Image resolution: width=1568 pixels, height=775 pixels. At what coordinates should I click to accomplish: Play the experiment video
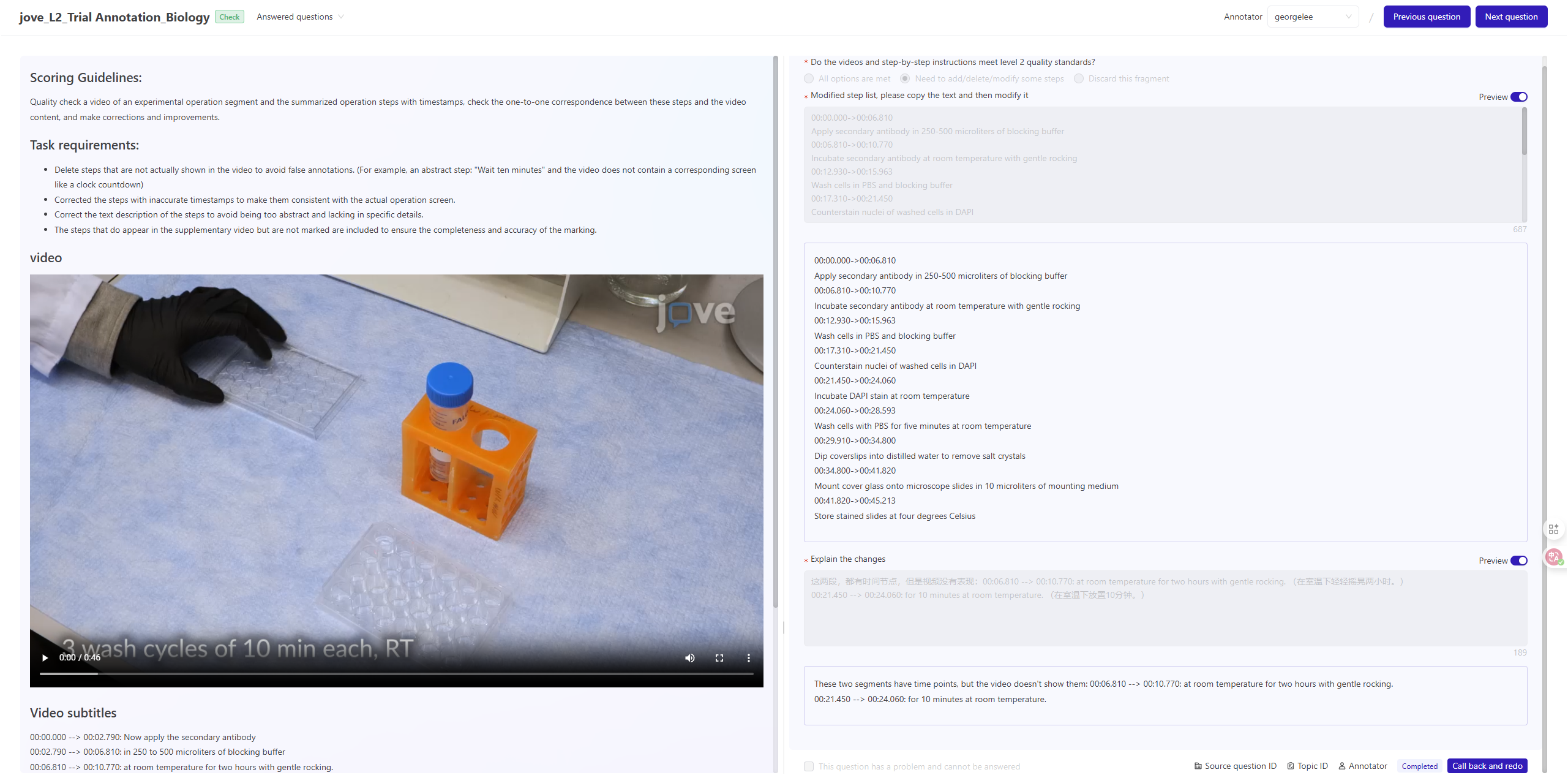[x=45, y=658]
